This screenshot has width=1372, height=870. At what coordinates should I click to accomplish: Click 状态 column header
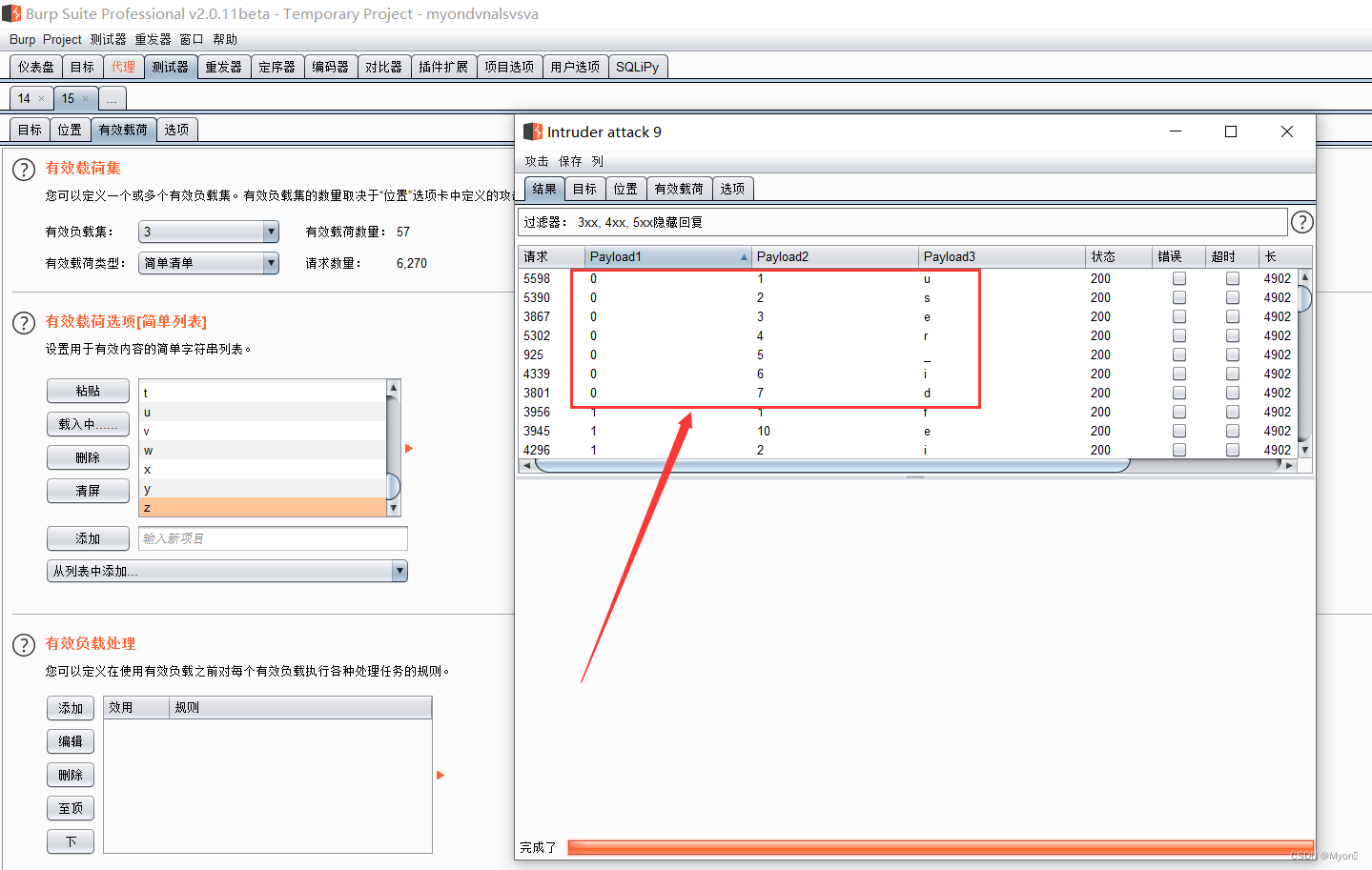[x=1118, y=256]
